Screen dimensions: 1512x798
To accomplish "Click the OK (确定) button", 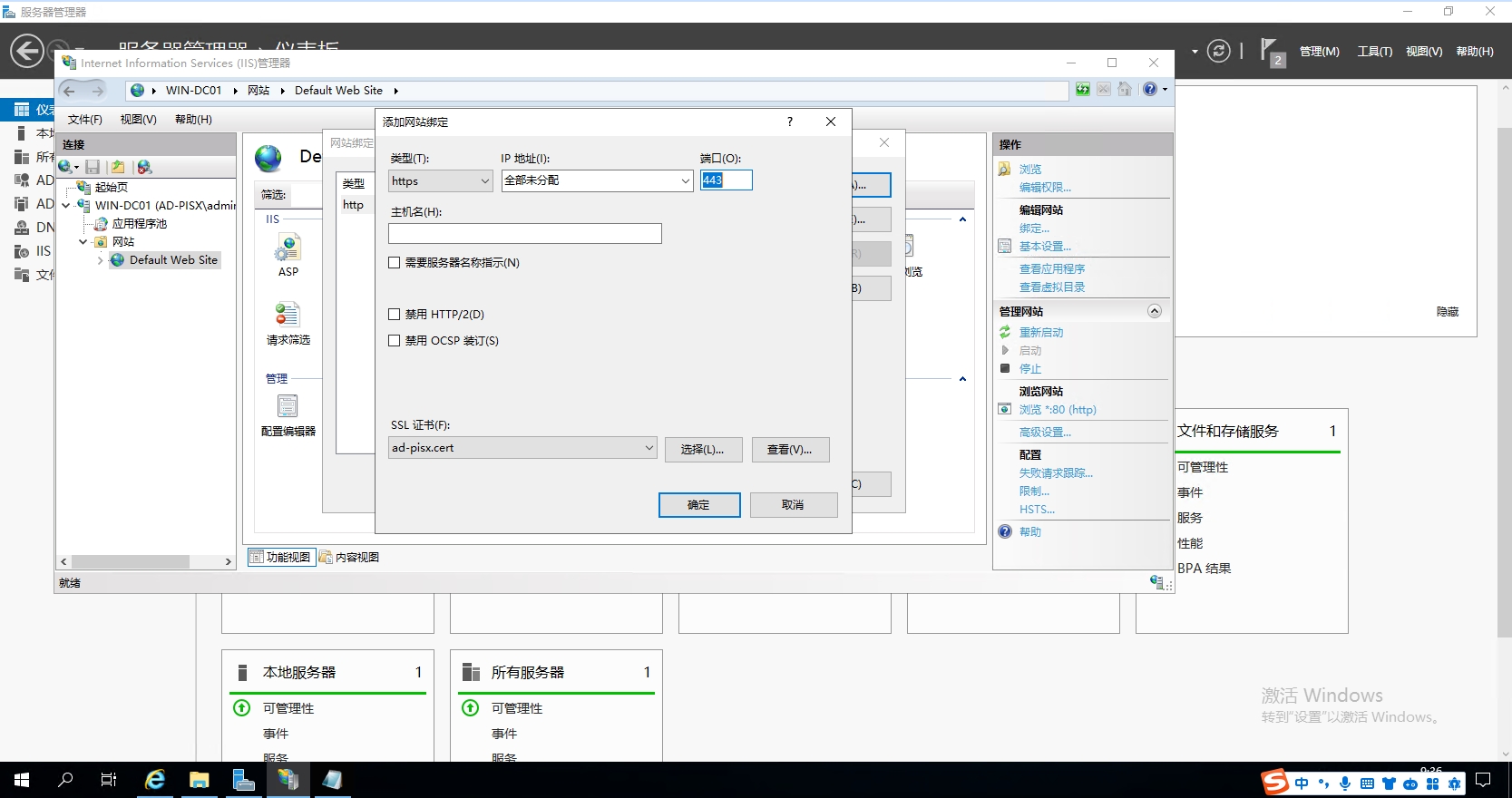I will pyautogui.click(x=698, y=505).
